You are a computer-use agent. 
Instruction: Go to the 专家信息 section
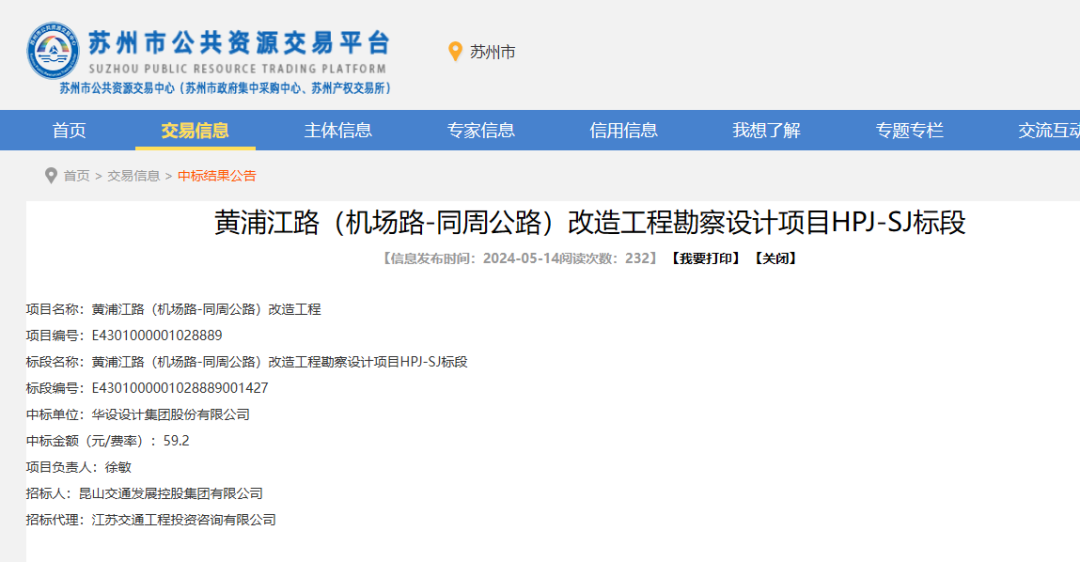pyautogui.click(x=481, y=130)
